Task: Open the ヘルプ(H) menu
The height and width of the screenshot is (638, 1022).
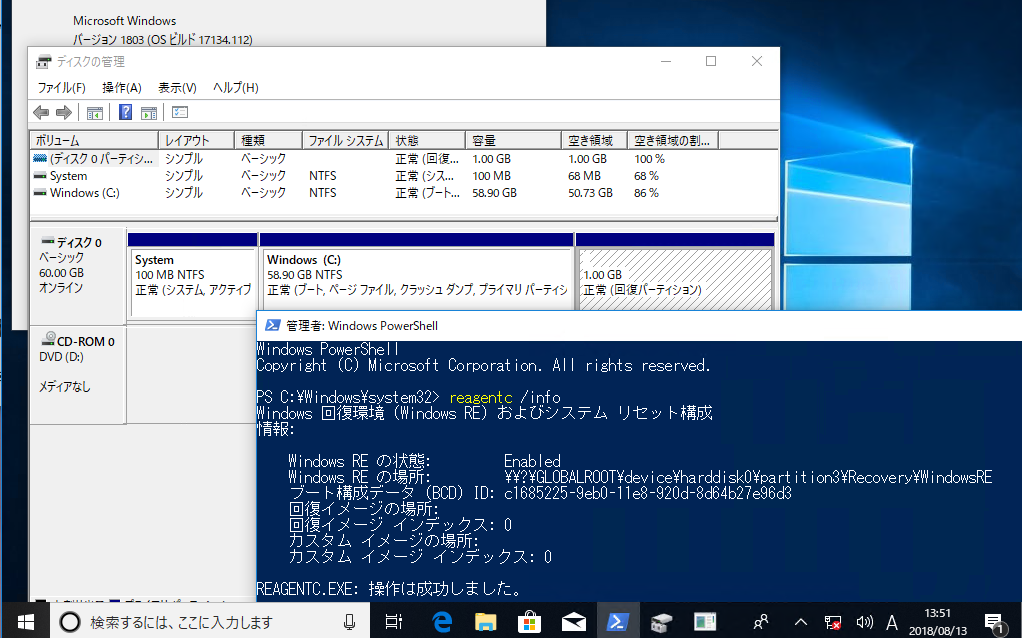Action: point(235,87)
